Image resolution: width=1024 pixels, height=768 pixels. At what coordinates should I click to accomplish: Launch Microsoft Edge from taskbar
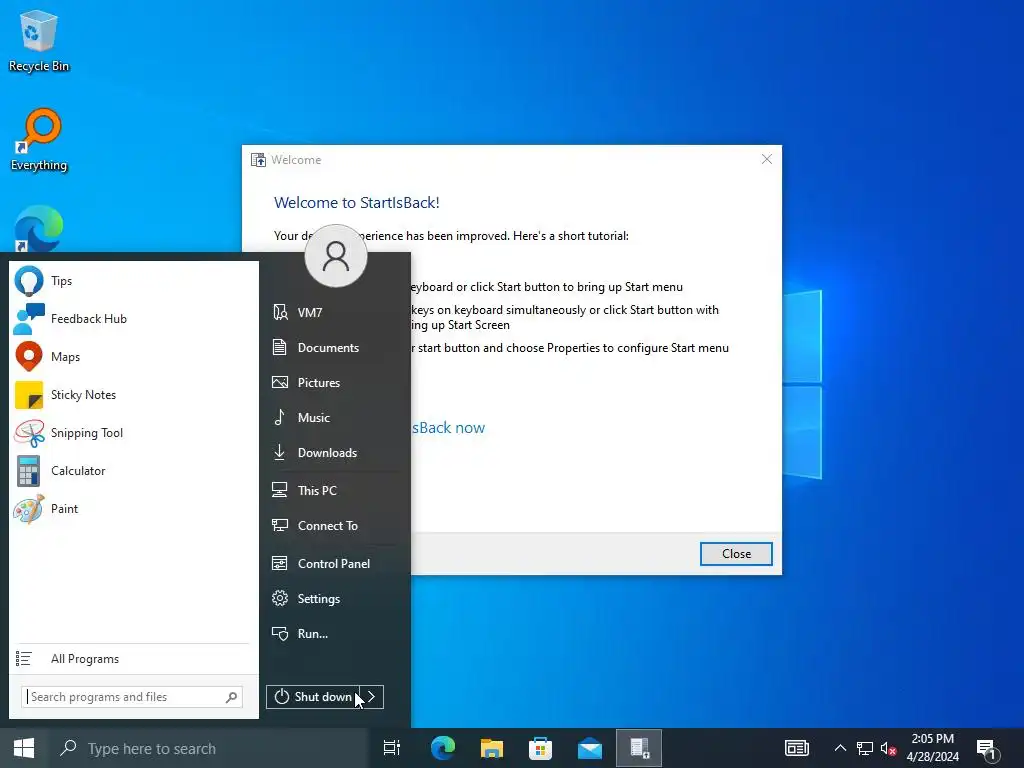click(443, 748)
